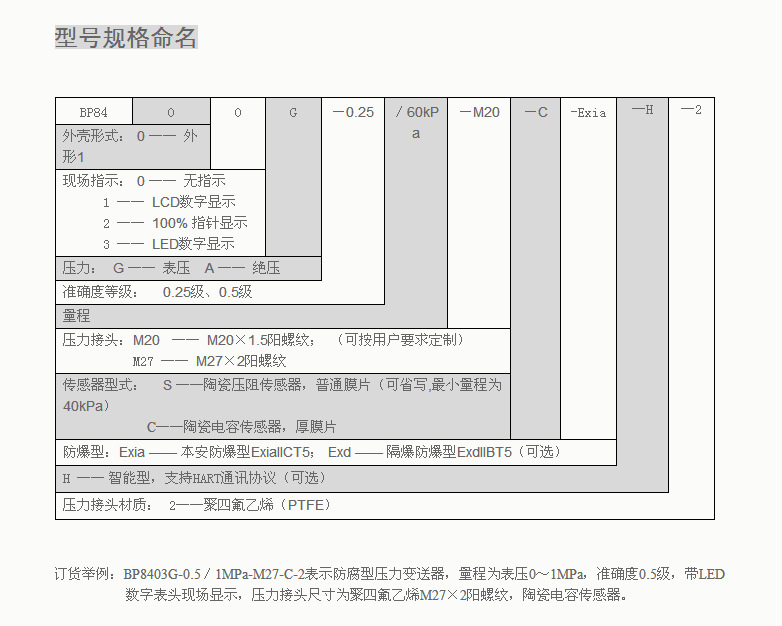Select the LCD数字显示 option line
Viewport: 782px width, 626px height.
tap(169, 202)
